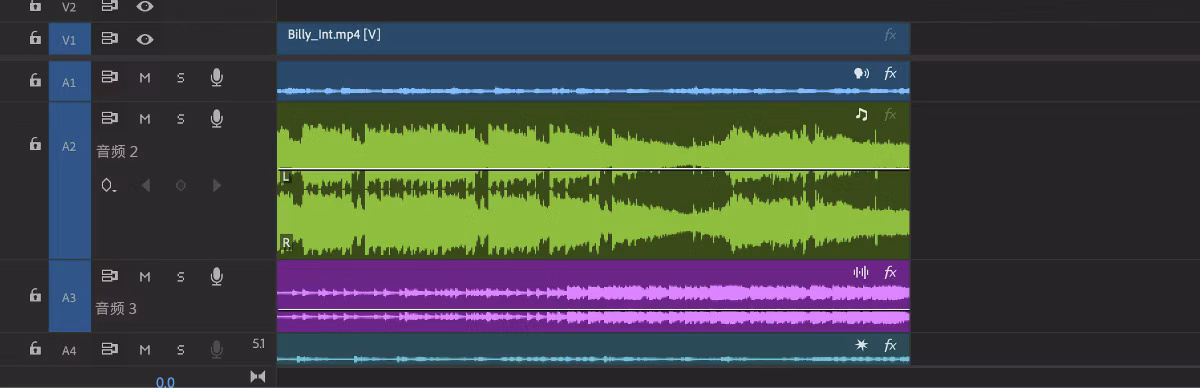This screenshot has width=1200, height=388.
Task: Open fx badge on A1 audio clip
Action: click(890, 73)
